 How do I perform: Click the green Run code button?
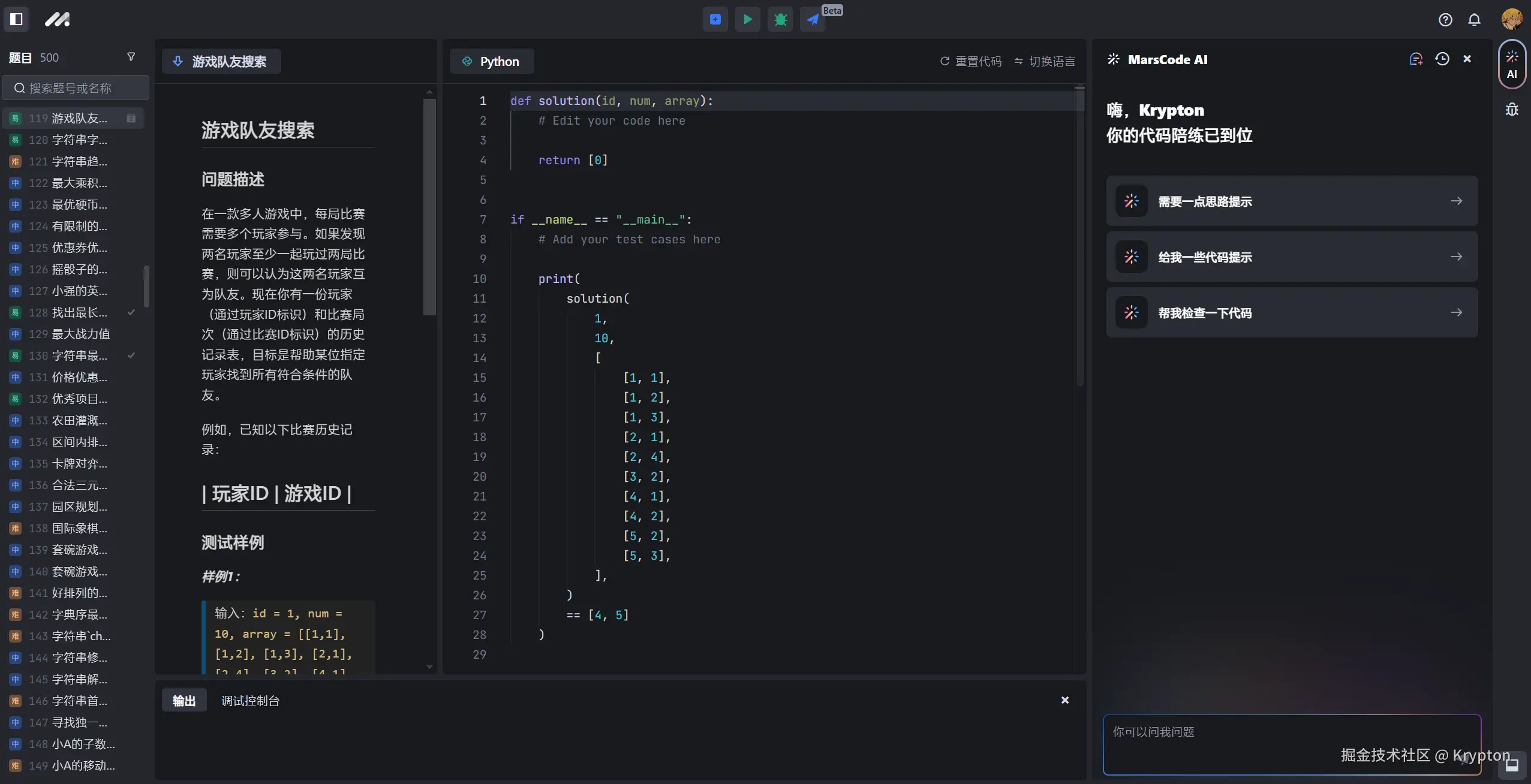coord(747,19)
